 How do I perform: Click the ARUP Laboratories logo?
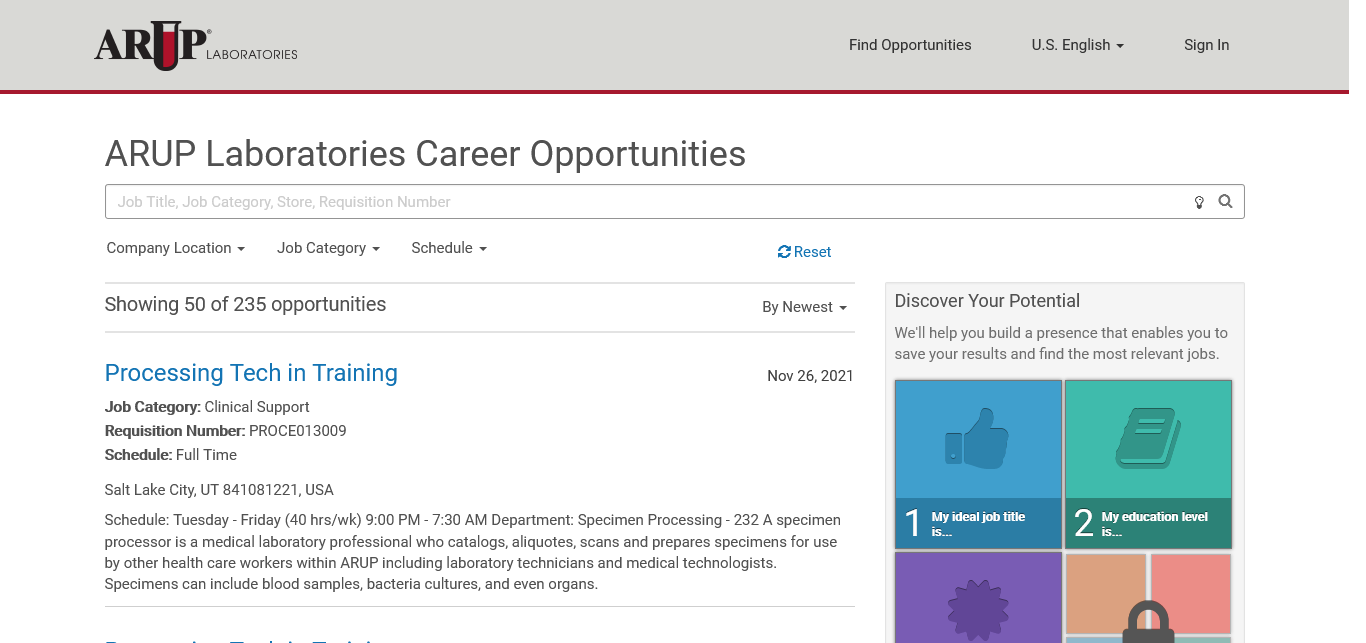(x=196, y=46)
